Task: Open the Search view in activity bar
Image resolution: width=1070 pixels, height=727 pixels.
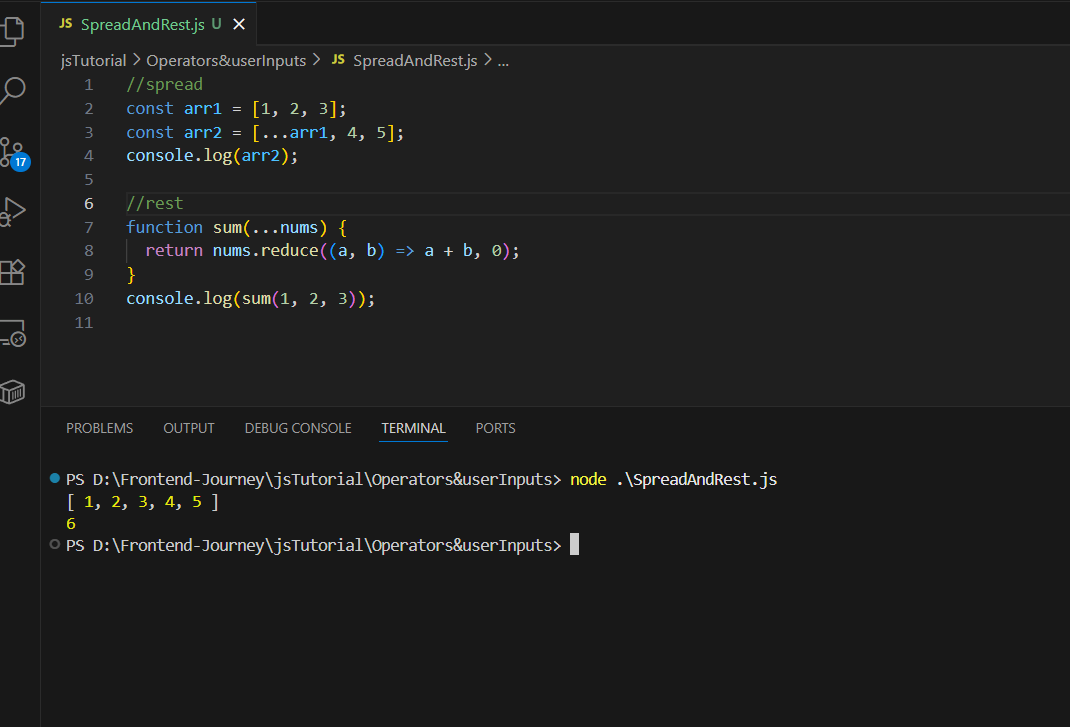Action: 12,90
